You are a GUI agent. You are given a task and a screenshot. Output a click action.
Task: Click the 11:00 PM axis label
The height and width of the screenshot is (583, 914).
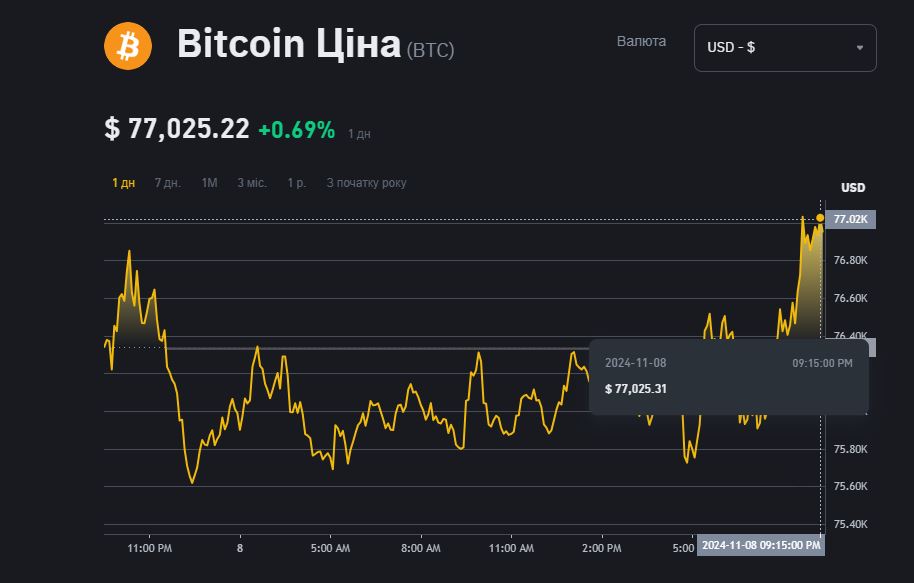click(152, 549)
